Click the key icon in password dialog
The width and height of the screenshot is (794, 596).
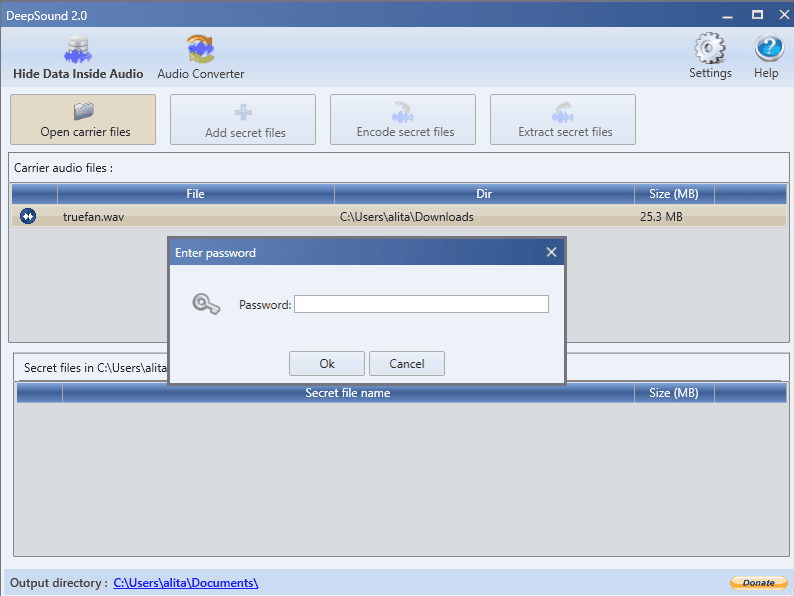[206, 304]
